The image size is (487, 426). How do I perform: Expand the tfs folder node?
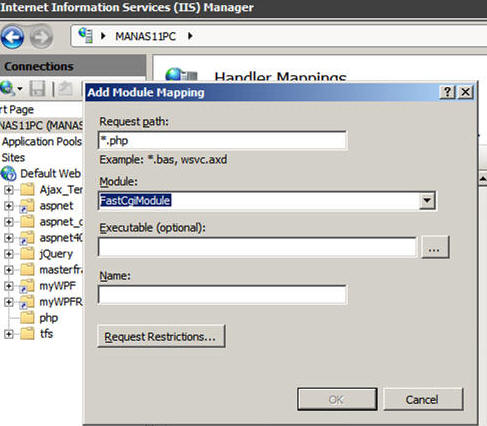(9, 334)
